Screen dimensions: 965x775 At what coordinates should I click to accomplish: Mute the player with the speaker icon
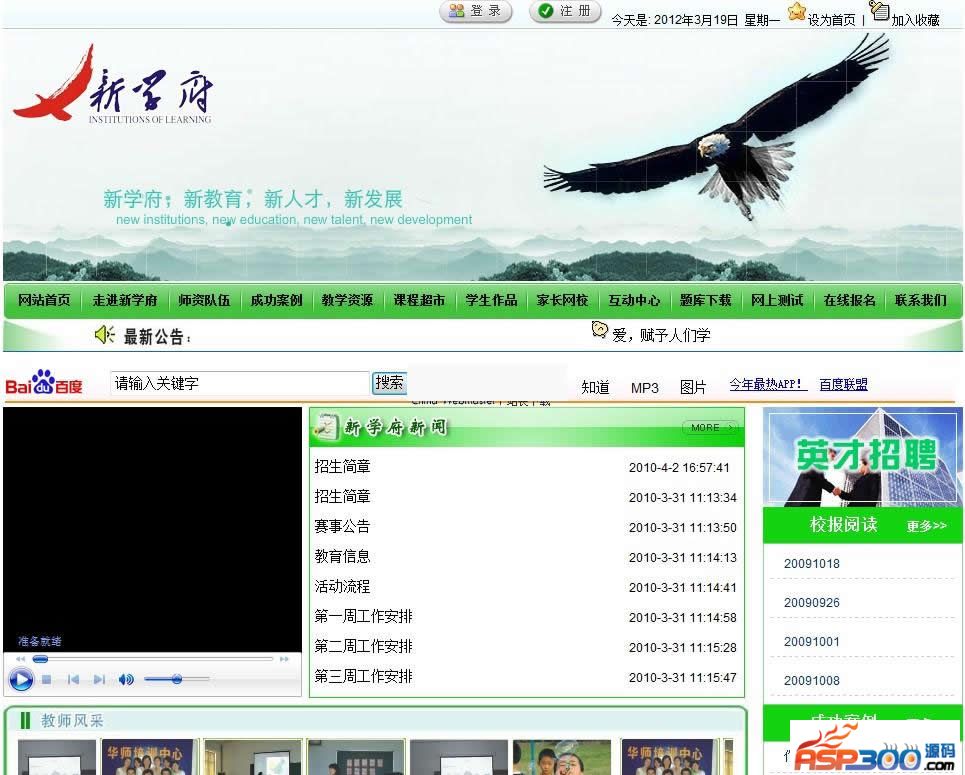click(x=126, y=680)
